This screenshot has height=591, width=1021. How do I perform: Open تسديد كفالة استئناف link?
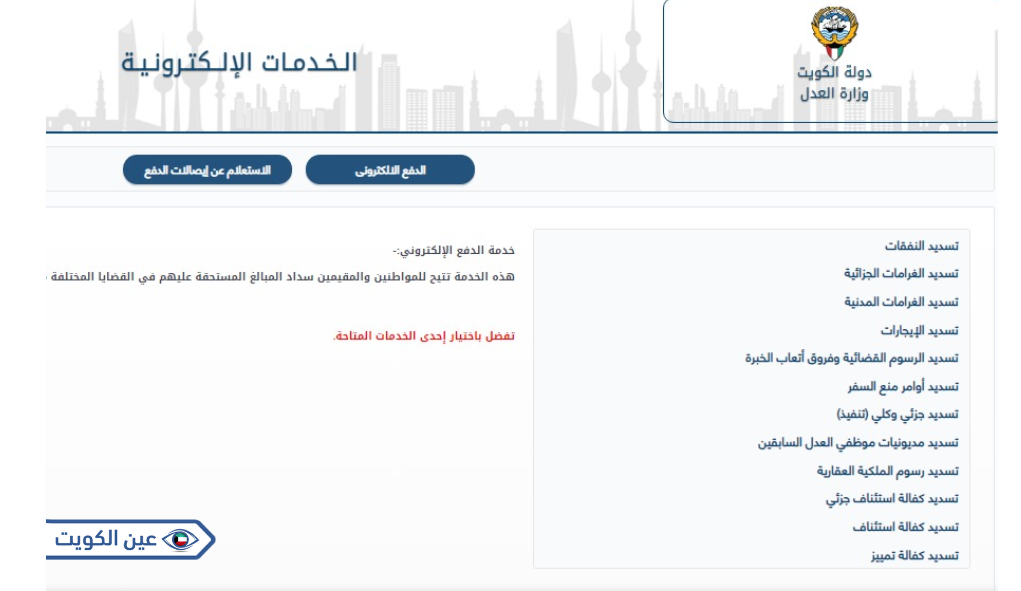(x=906, y=526)
